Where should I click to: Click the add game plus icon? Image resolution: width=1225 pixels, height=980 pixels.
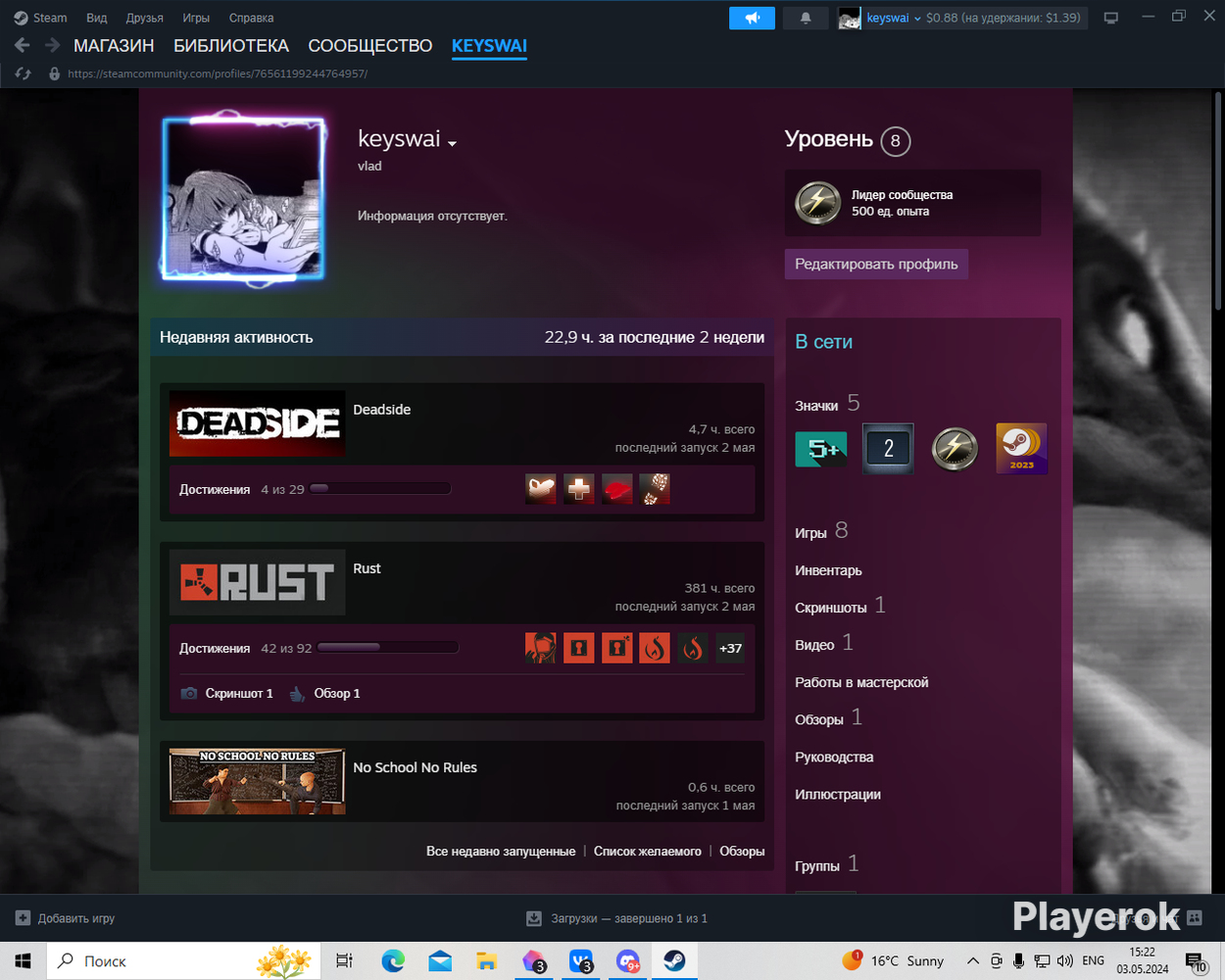(x=24, y=918)
